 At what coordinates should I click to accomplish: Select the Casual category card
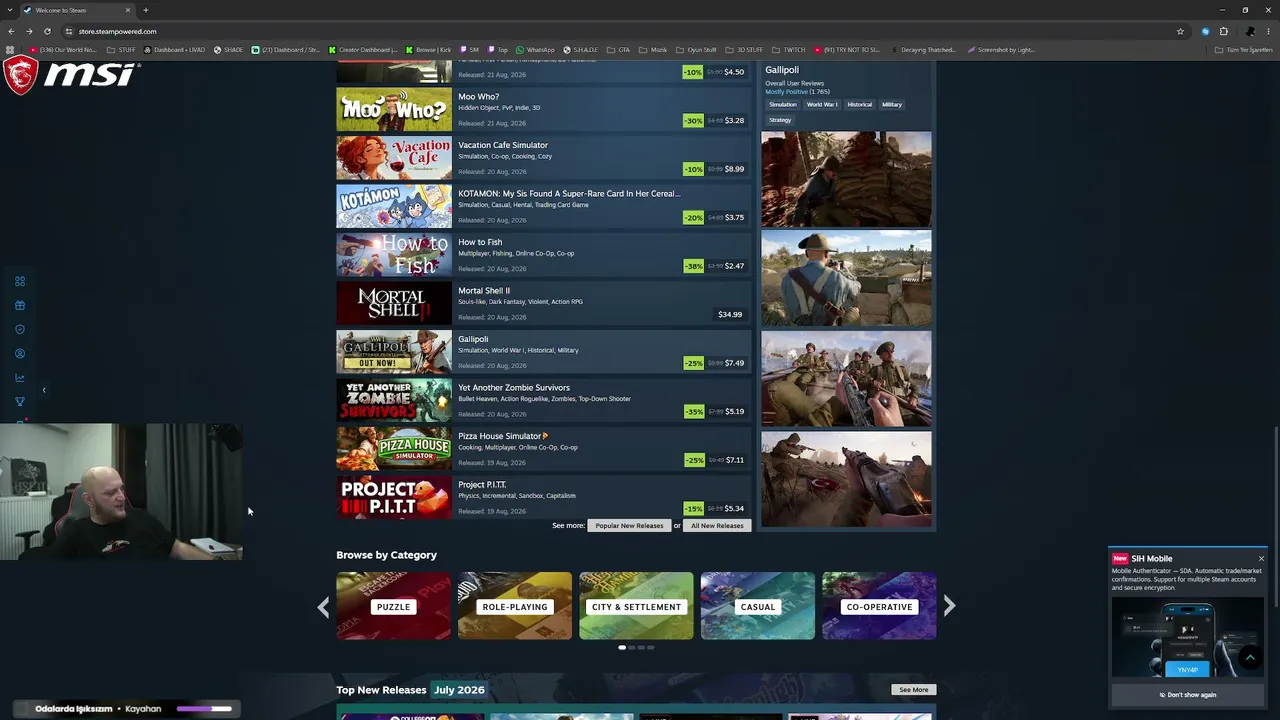click(757, 606)
